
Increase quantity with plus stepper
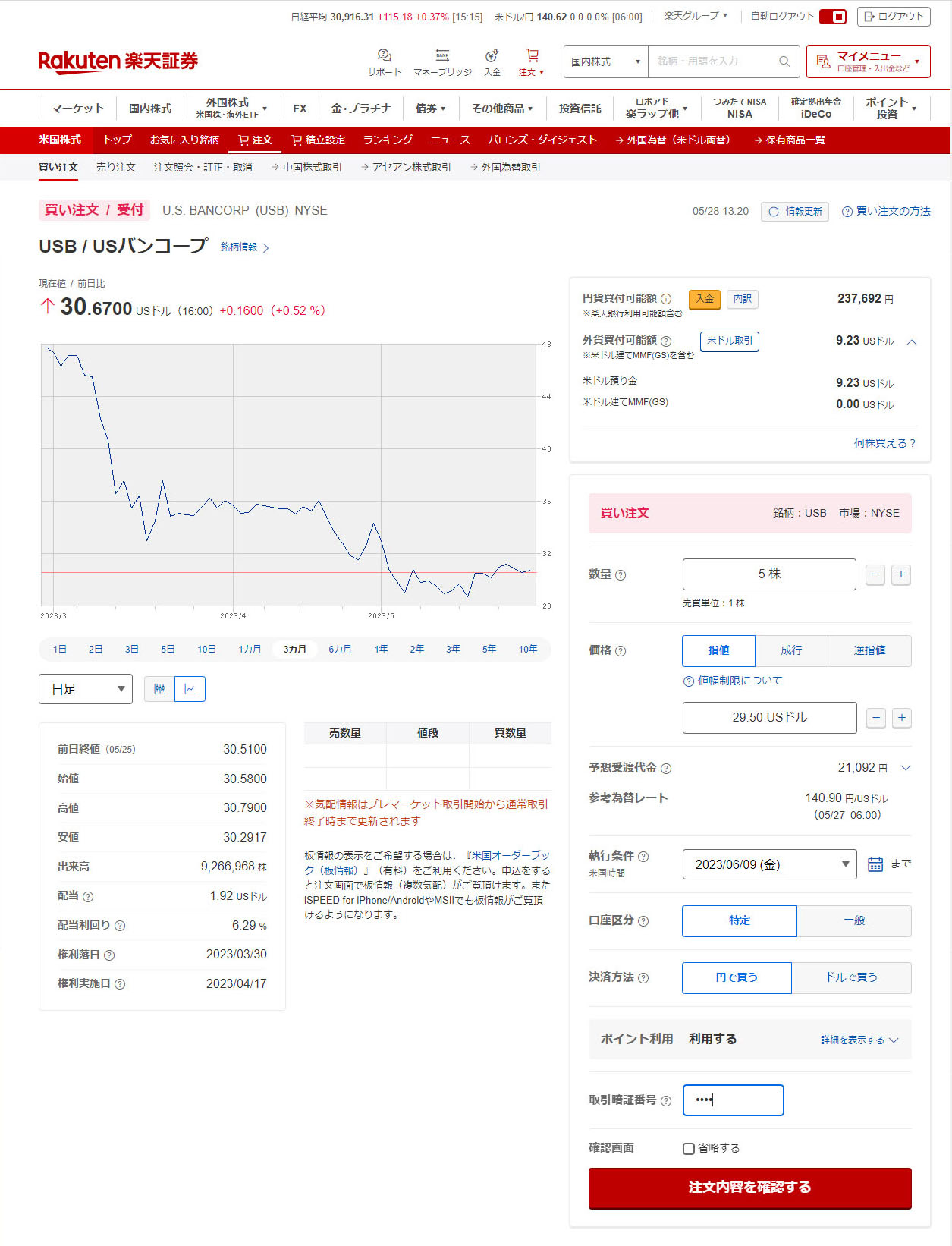[x=900, y=574]
